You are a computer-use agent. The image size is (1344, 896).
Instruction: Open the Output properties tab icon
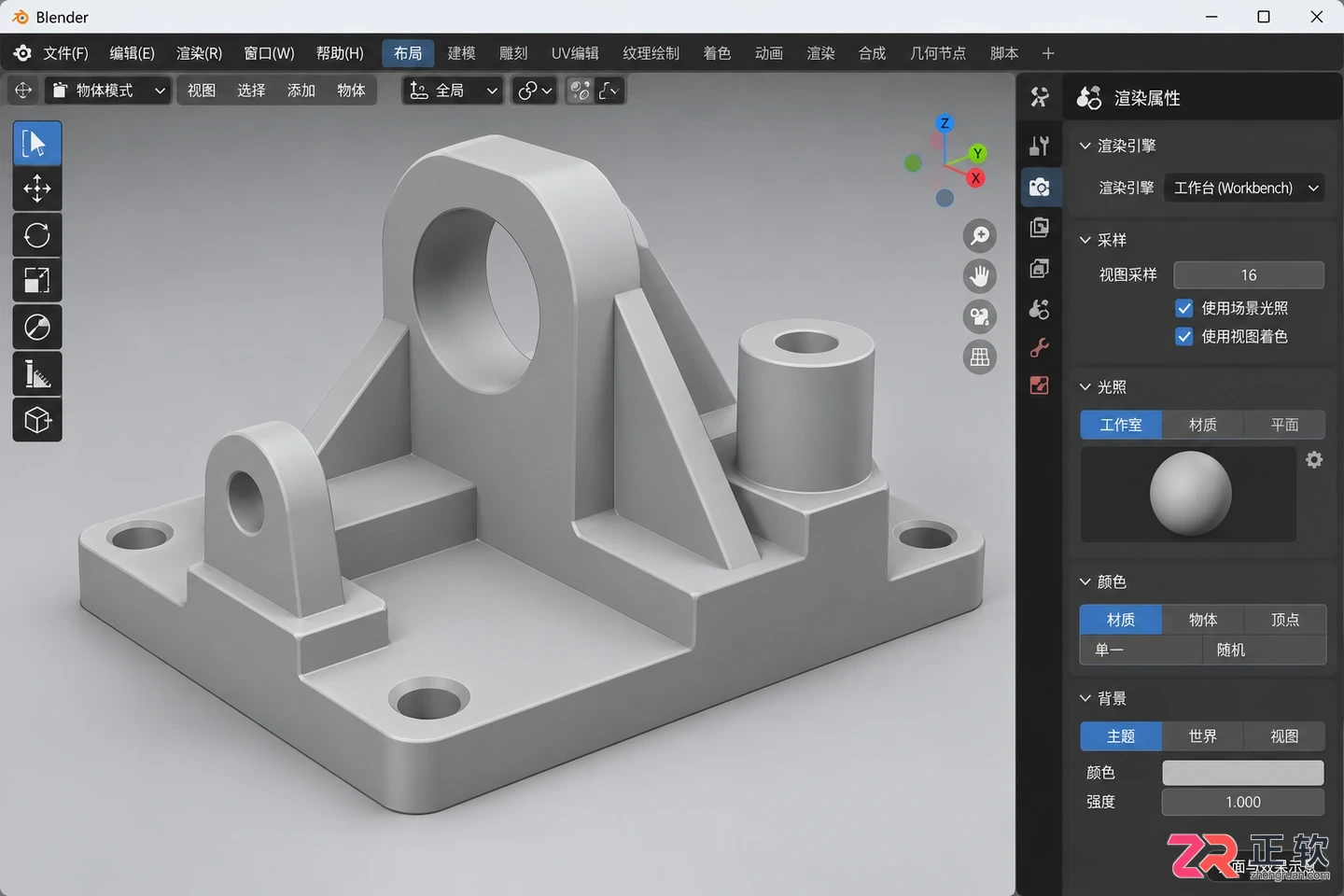point(1039,228)
